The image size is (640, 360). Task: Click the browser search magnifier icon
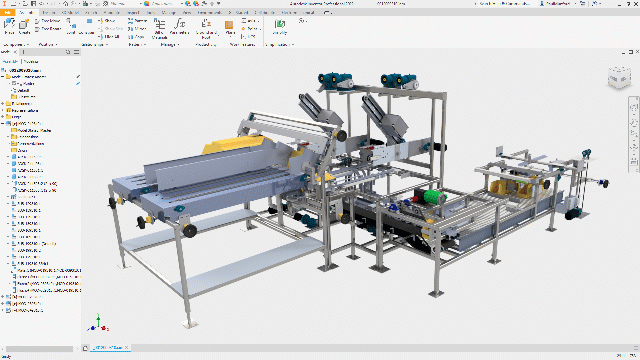point(68,52)
